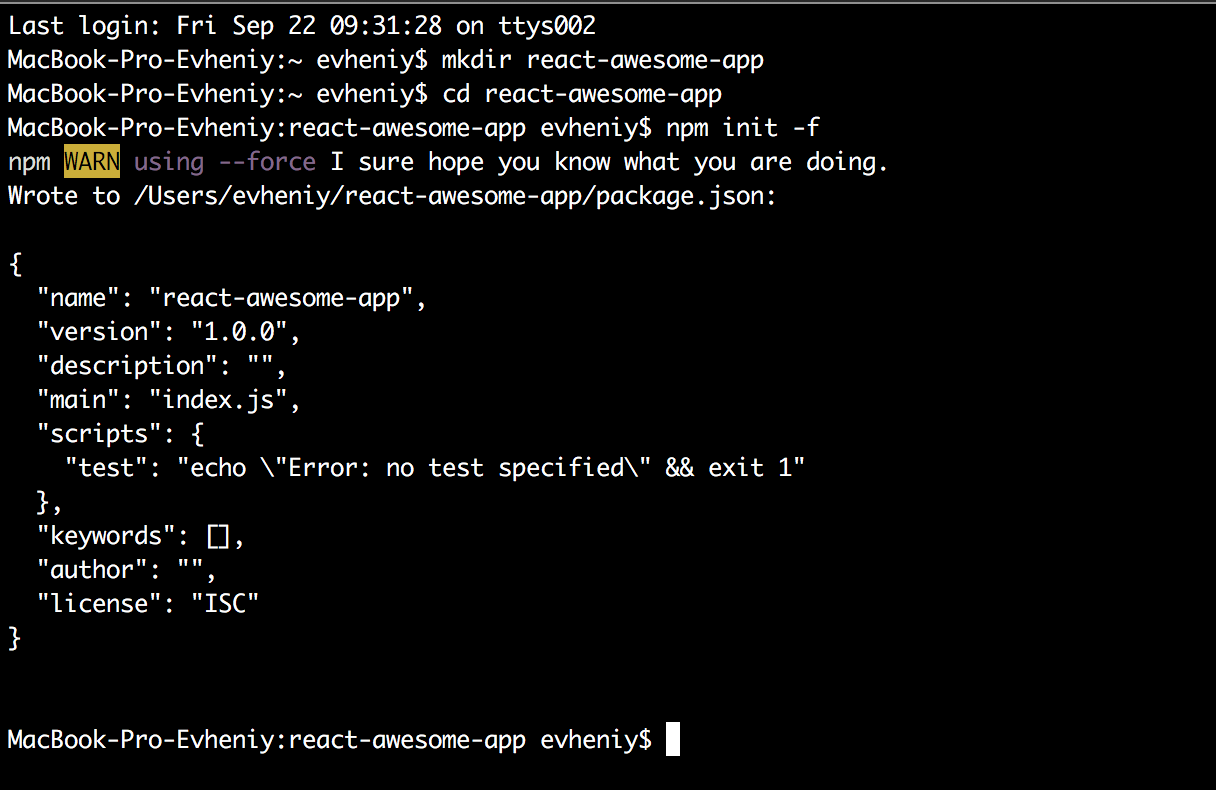Click the "index.js" value
Image resolution: width=1216 pixels, height=790 pixels.
[x=219, y=400]
